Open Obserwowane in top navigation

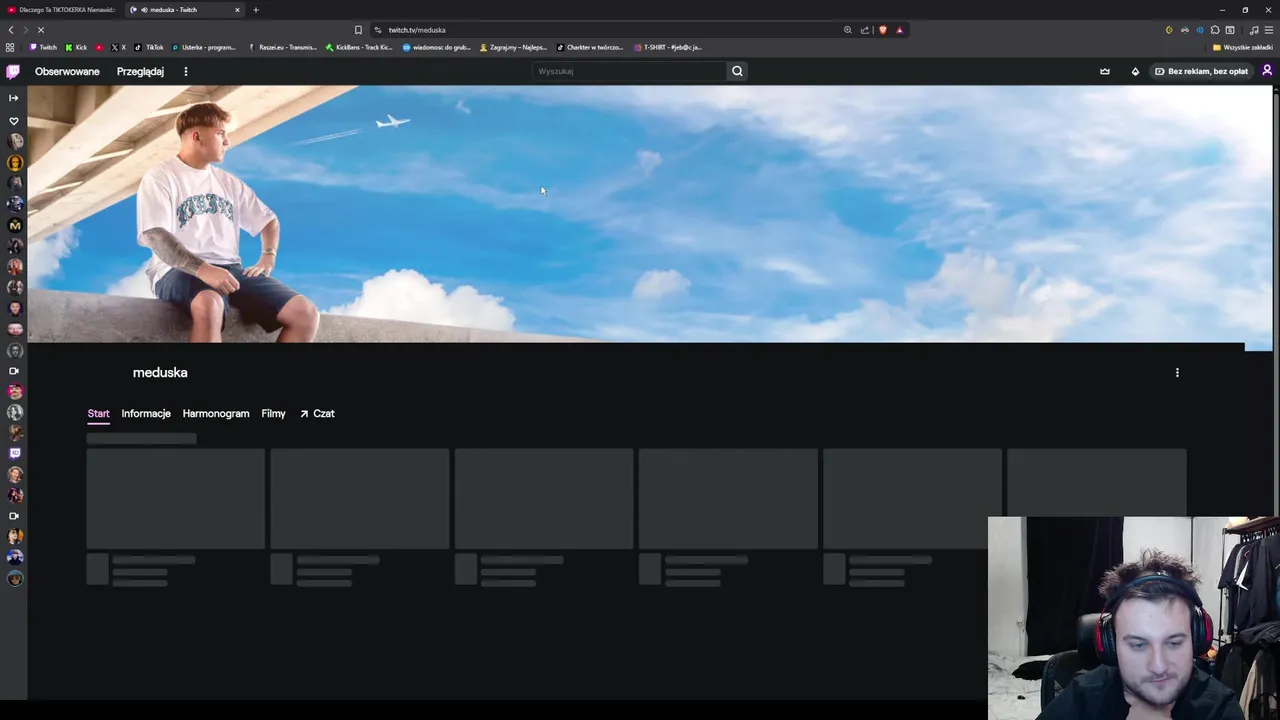(67, 71)
